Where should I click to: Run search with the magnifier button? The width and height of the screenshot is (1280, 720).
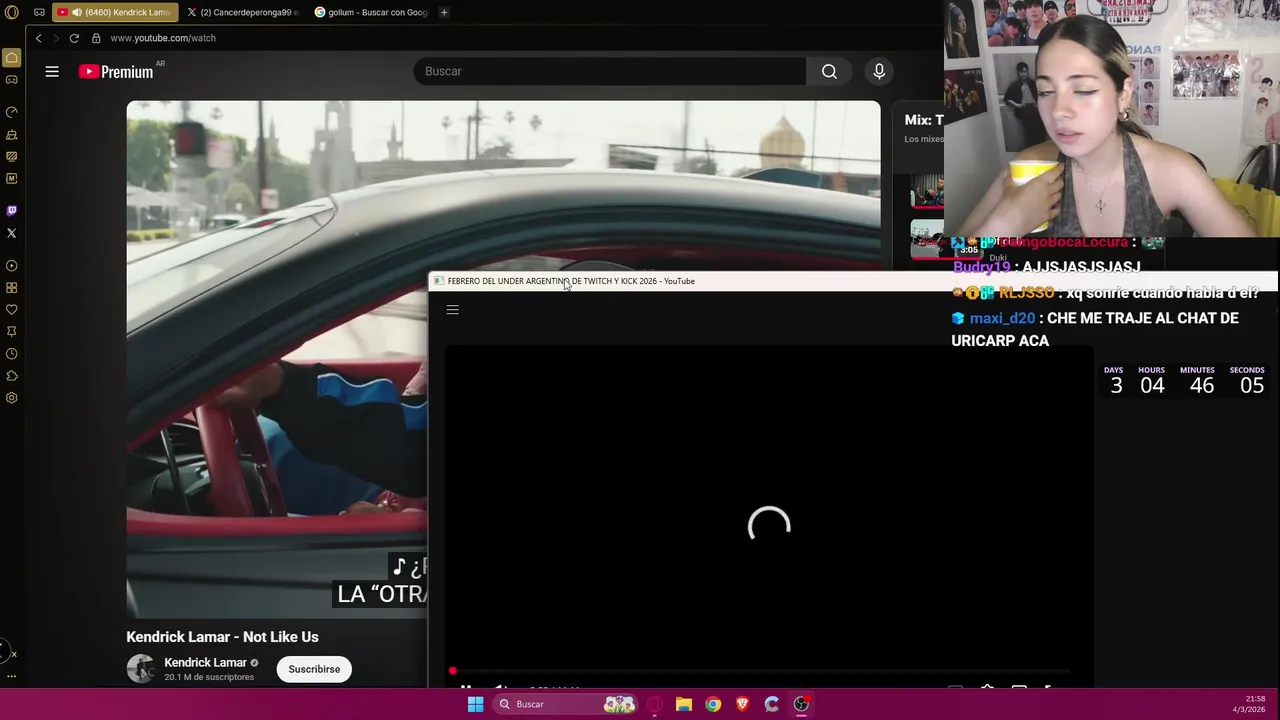pyautogui.click(x=829, y=71)
